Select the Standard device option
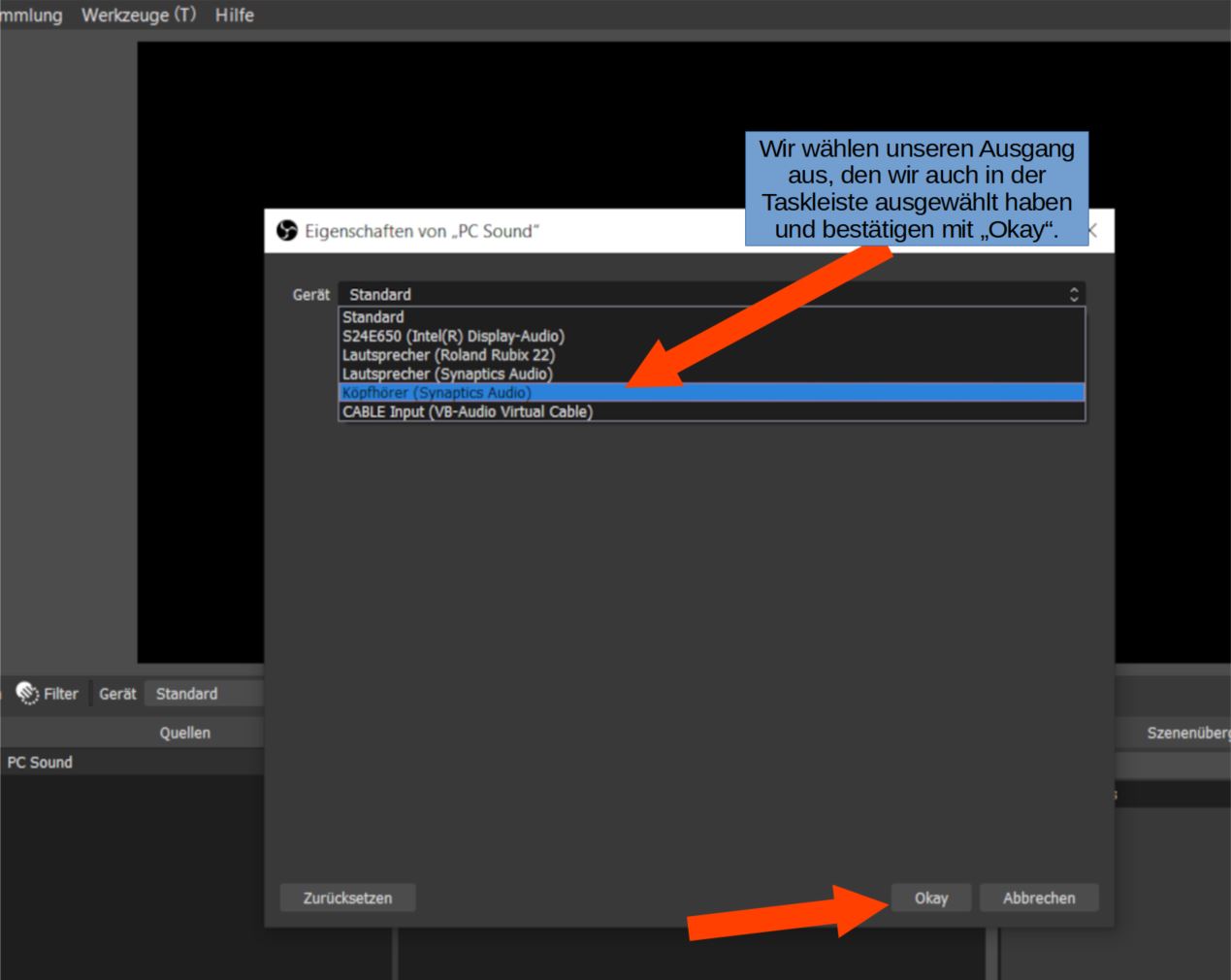Screen dimensions: 1231x980 (x=373, y=317)
